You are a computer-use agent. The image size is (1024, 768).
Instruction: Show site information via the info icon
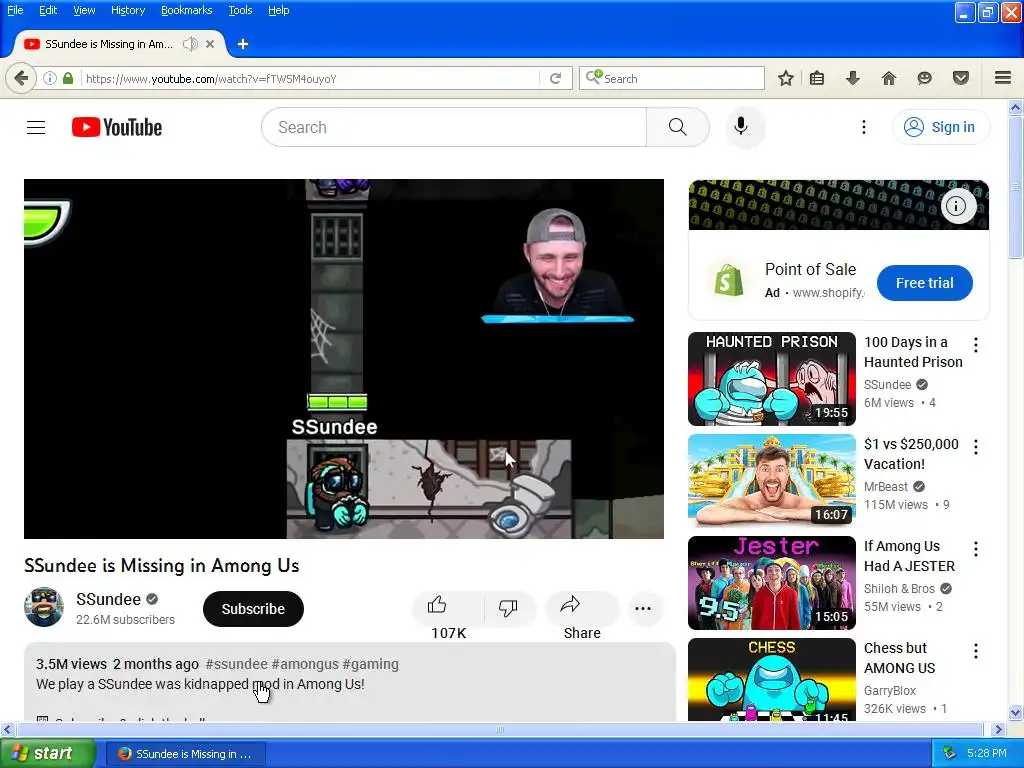coord(50,78)
